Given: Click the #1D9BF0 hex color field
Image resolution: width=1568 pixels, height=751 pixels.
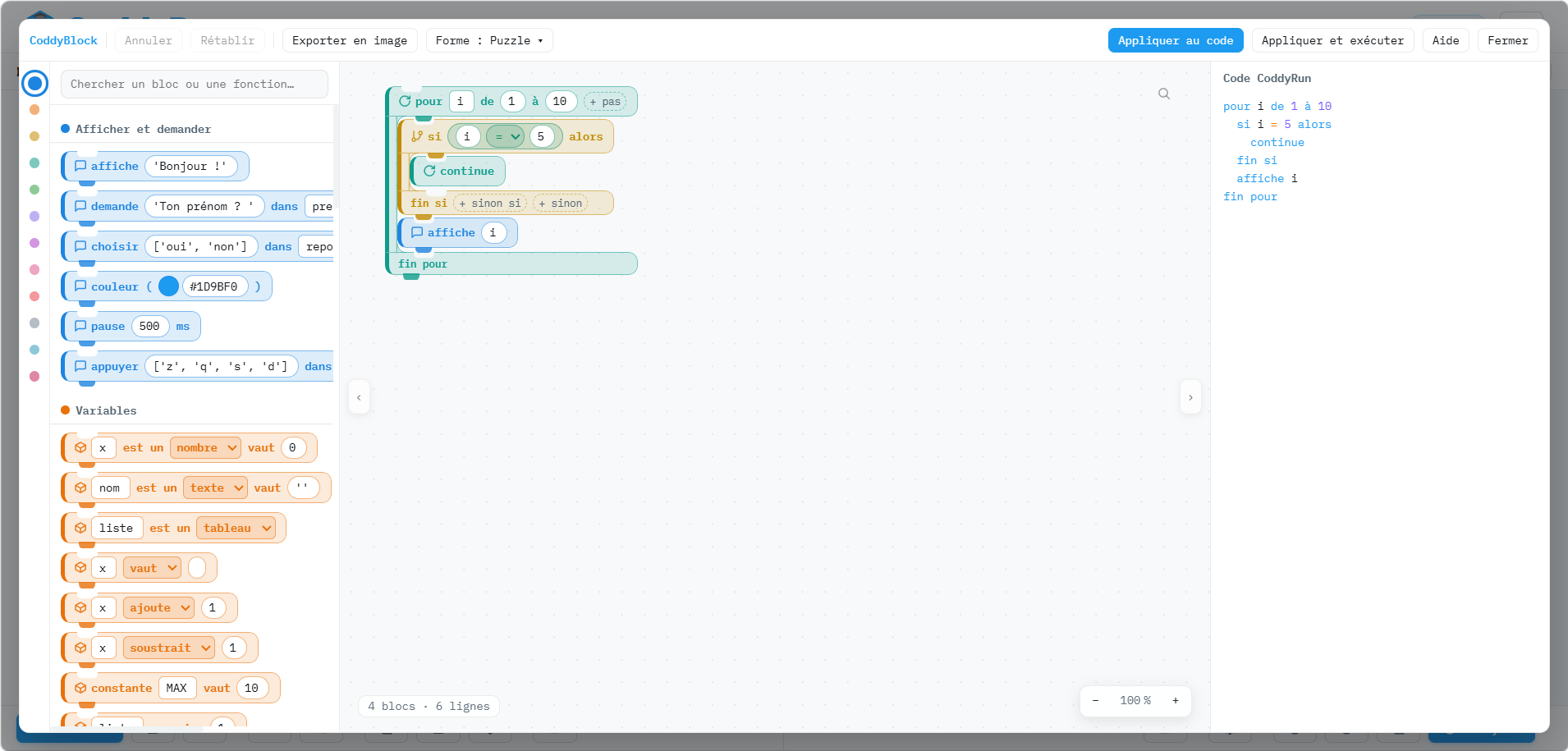Looking at the screenshot, I should (214, 286).
